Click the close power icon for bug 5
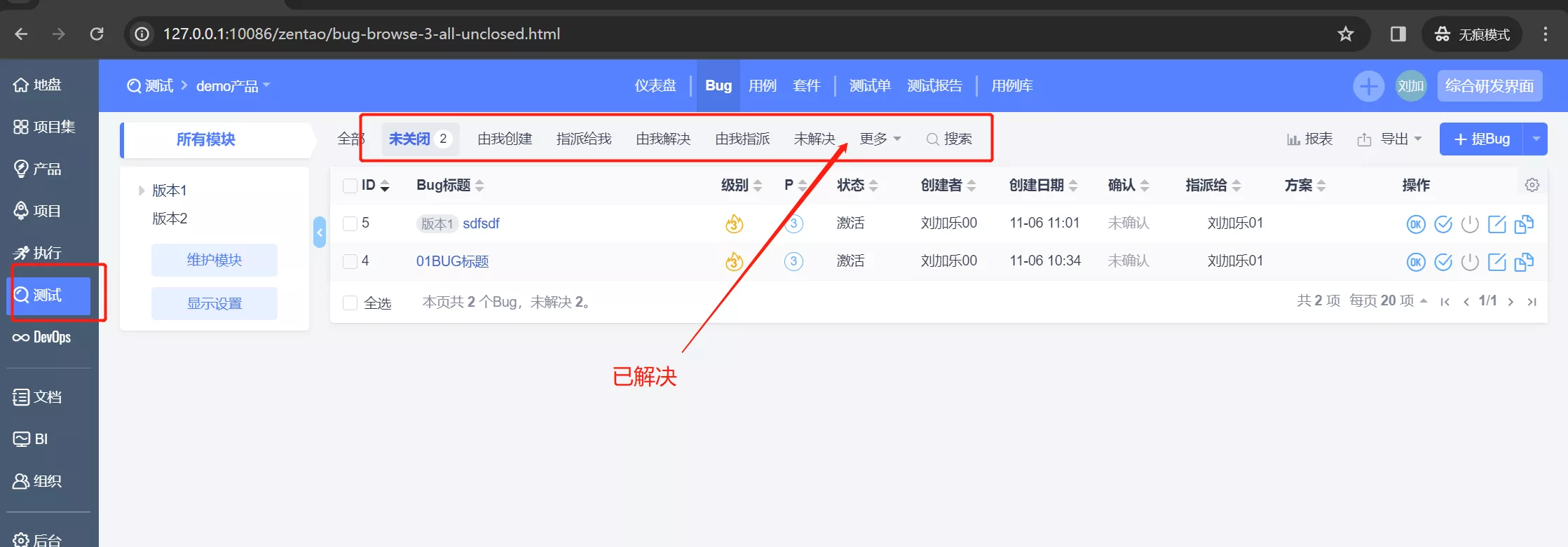 [1470, 224]
